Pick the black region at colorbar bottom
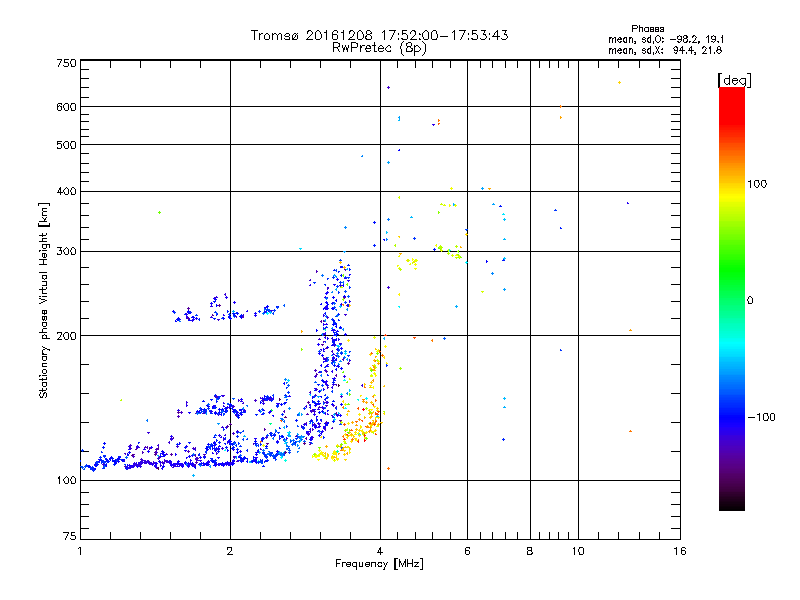The image size is (800, 600). (732, 503)
